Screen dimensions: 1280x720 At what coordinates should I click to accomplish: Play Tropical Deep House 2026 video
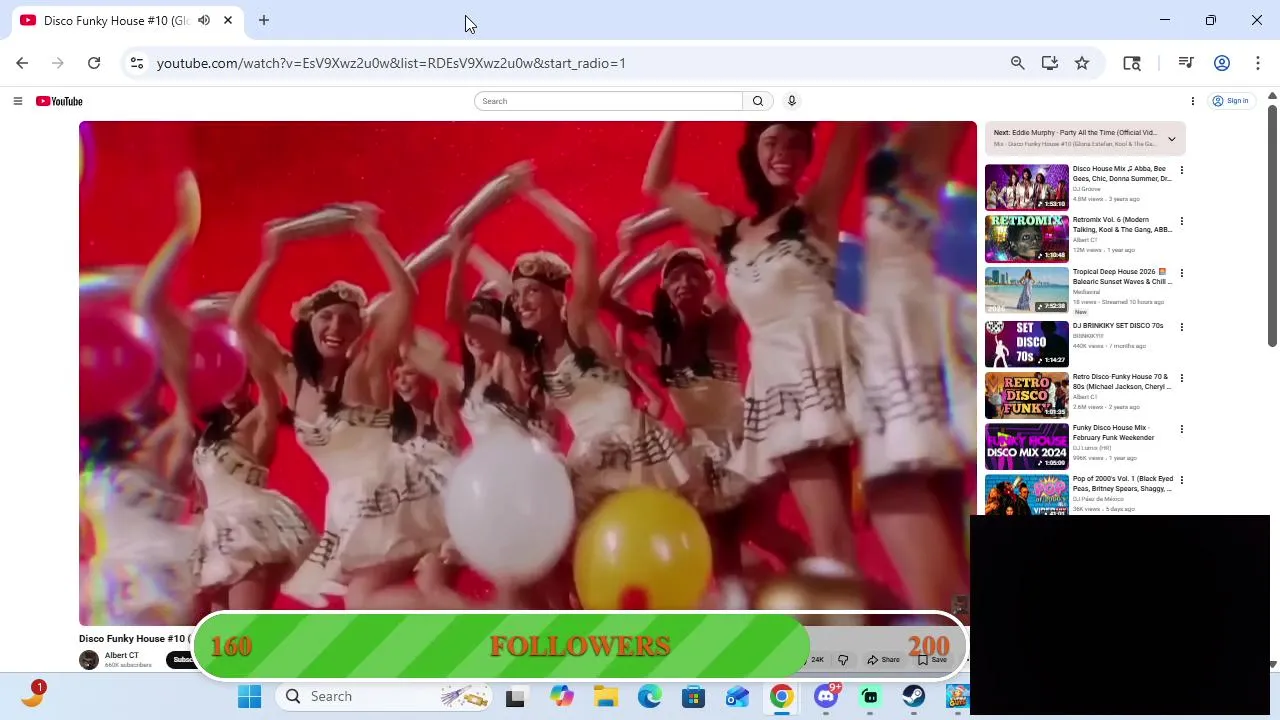point(1027,290)
